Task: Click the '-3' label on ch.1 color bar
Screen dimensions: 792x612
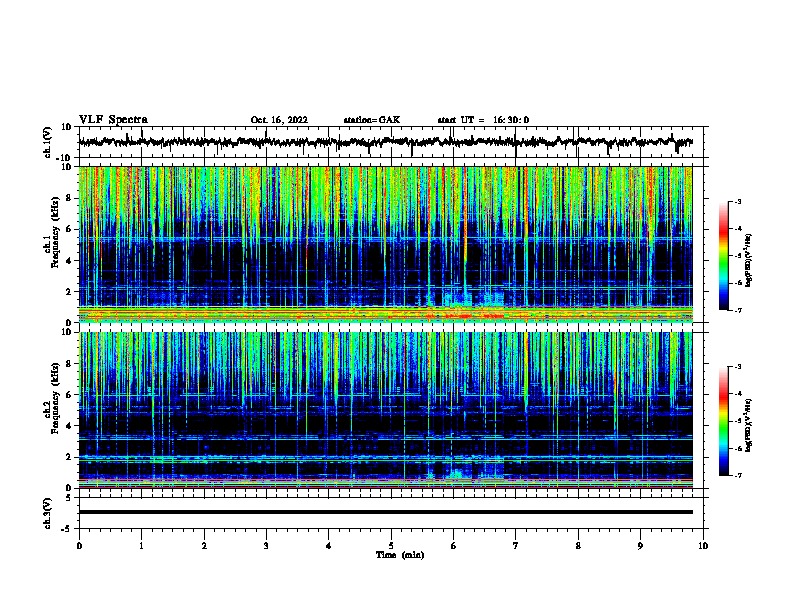Action: tap(738, 202)
